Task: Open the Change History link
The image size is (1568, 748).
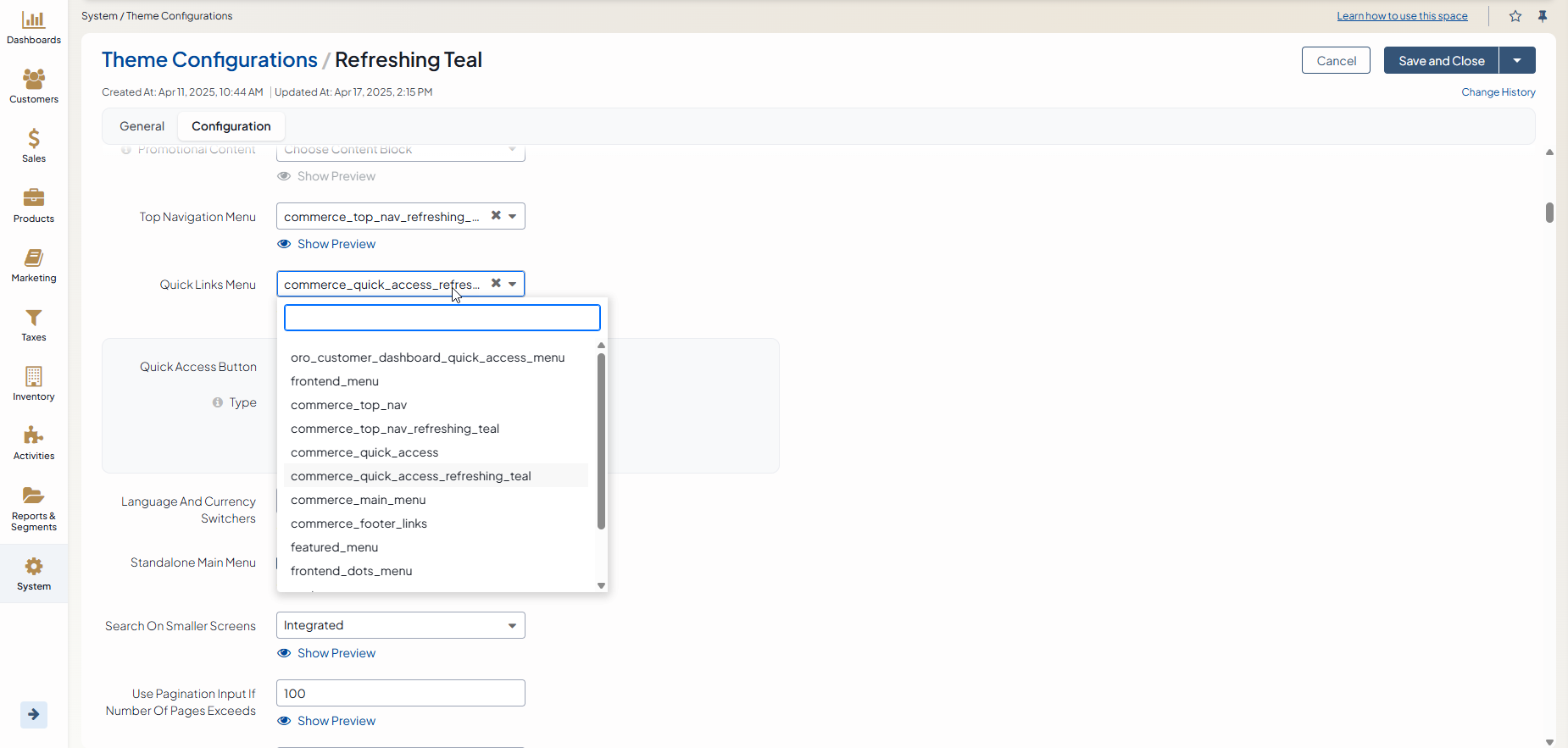Action: [1498, 92]
